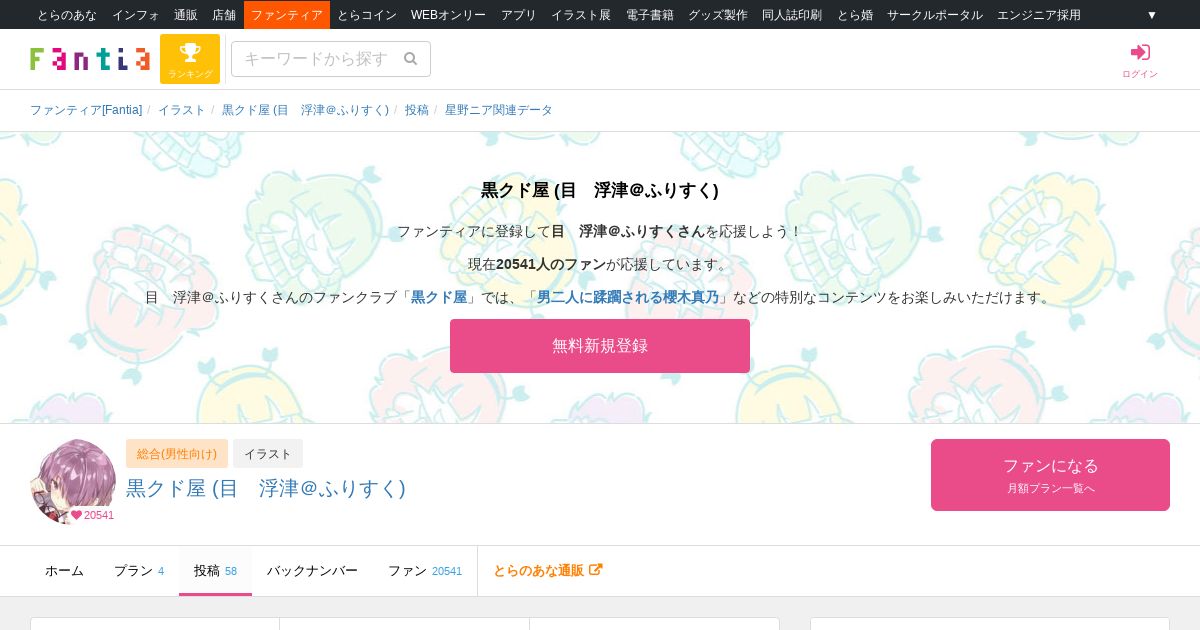Open the fanclub title 黒クド屋 link
Viewport: 1200px width, 630px height.
(266, 488)
